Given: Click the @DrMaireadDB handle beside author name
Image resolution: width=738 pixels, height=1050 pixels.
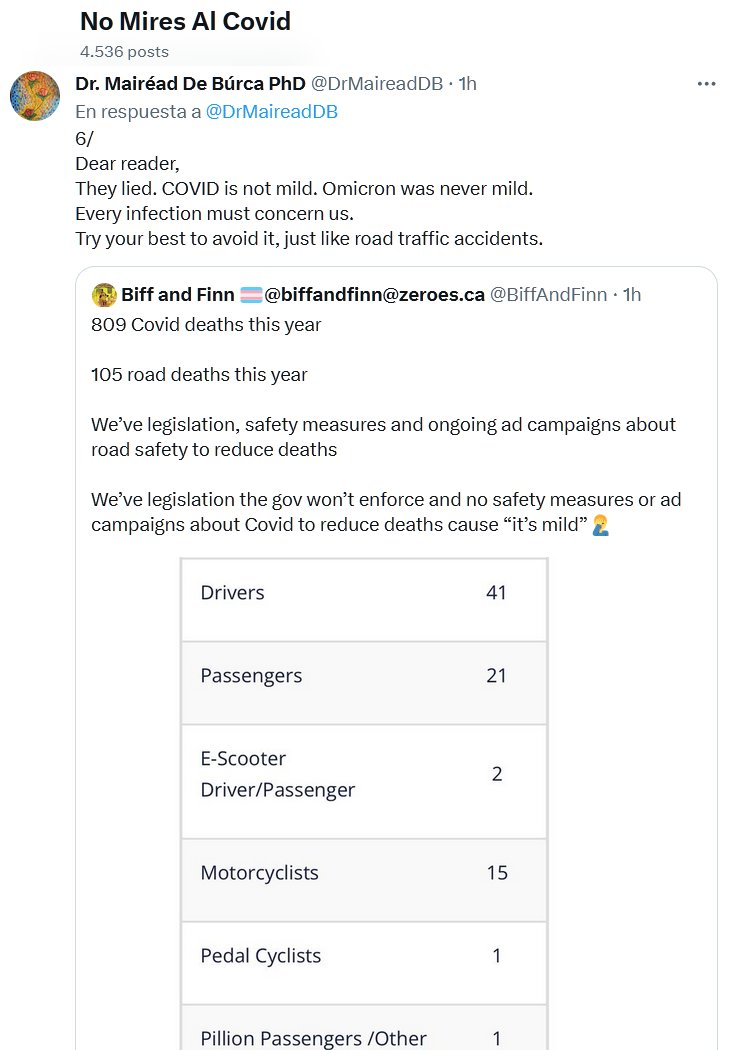Looking at the screenshot, I should click(x=377, y=84).
